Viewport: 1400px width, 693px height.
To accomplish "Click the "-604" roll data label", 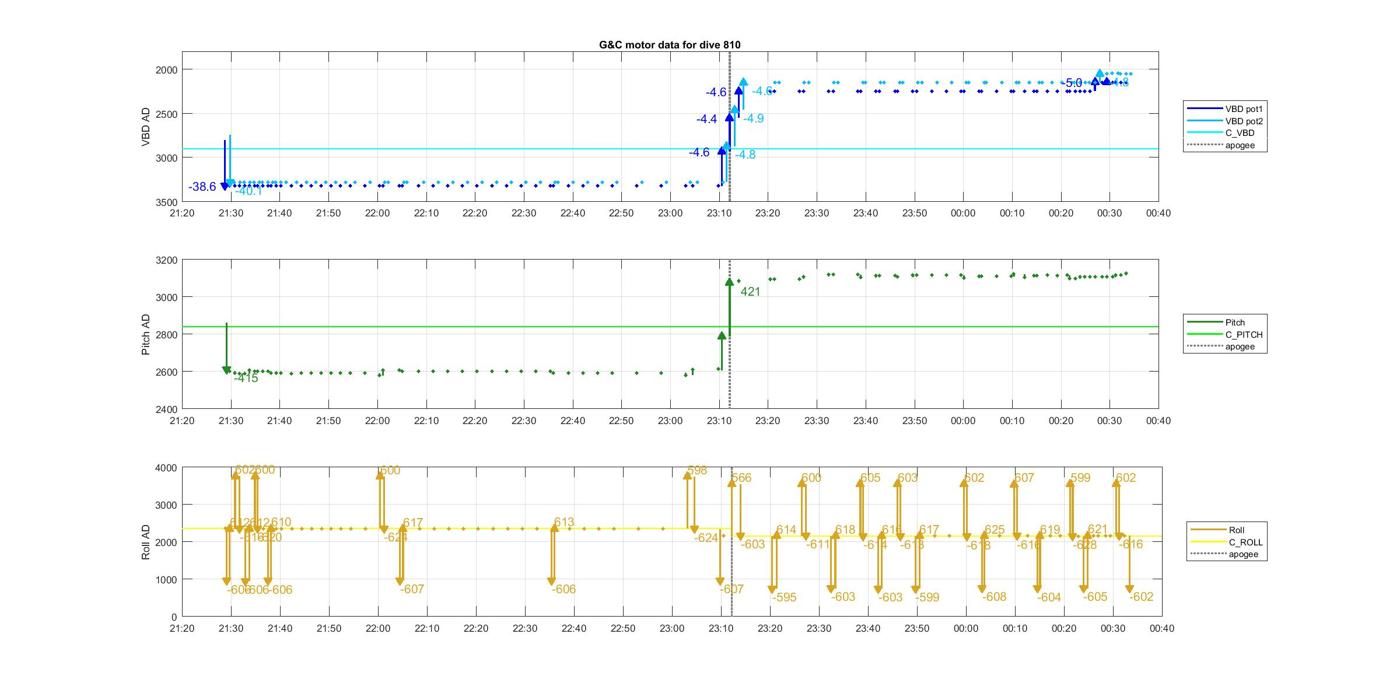I will [1049, 597].
